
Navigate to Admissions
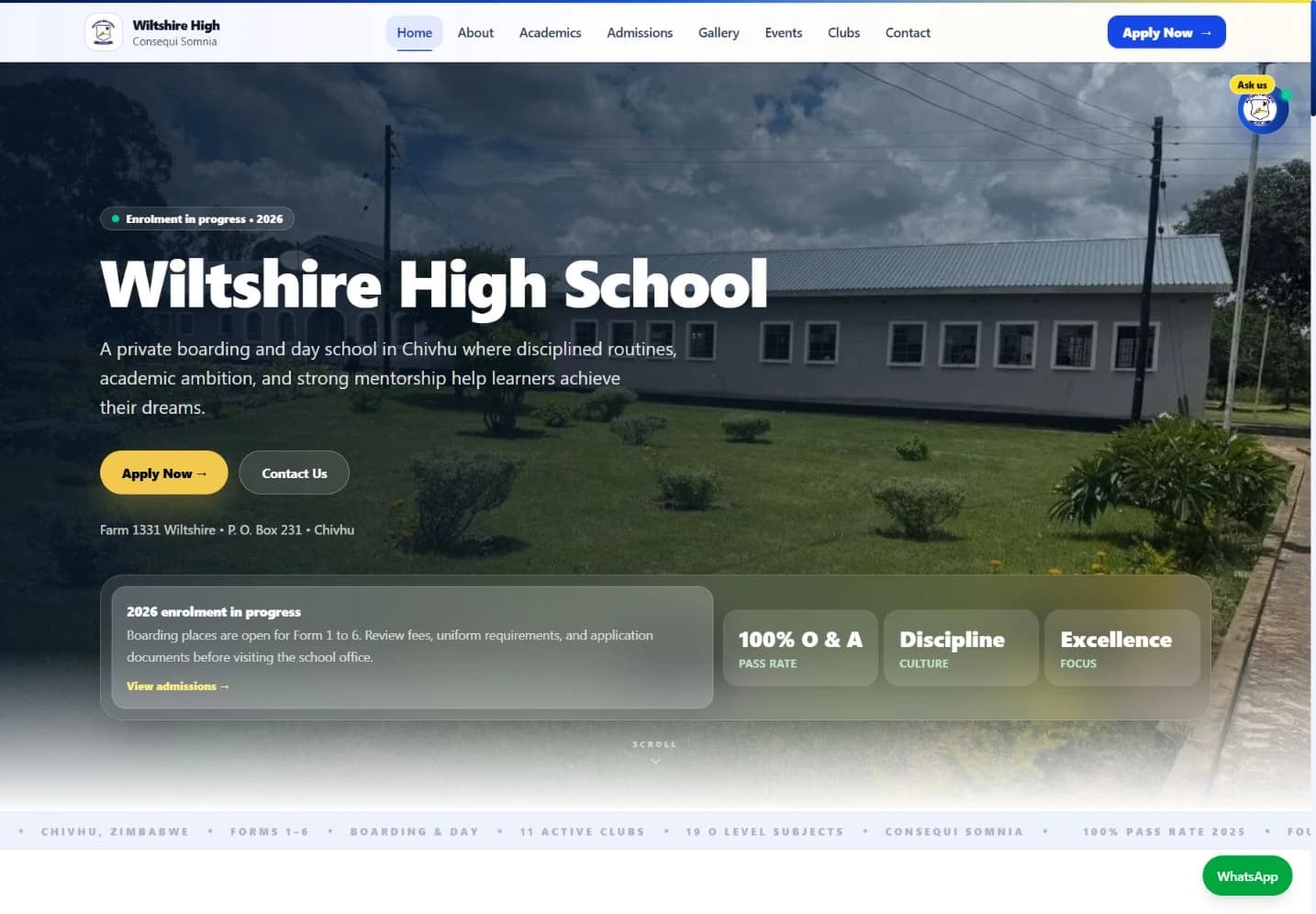pyautogui.click(x=640, y=32)
